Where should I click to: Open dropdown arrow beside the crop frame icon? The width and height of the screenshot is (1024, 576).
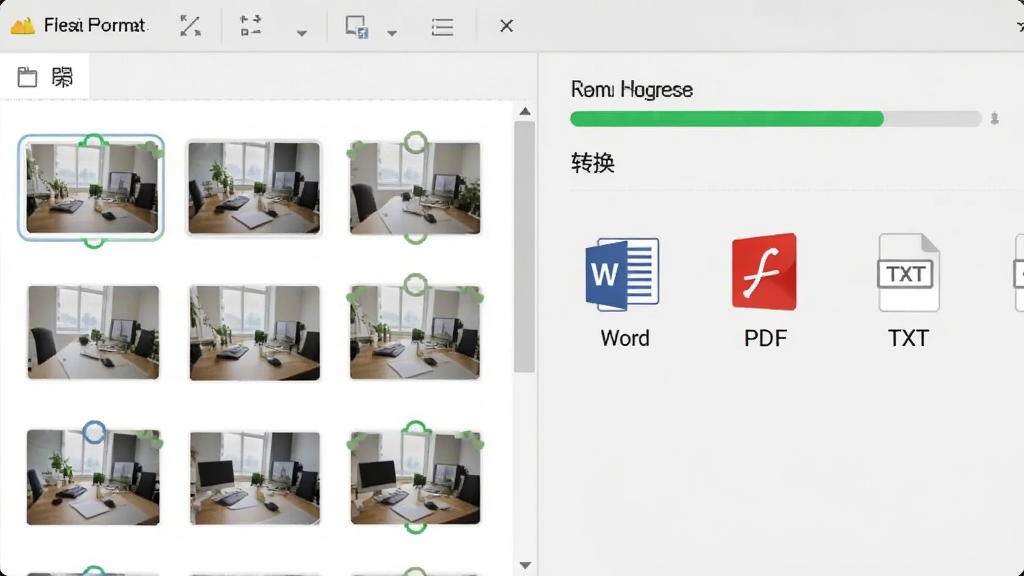tap(301, 33)
